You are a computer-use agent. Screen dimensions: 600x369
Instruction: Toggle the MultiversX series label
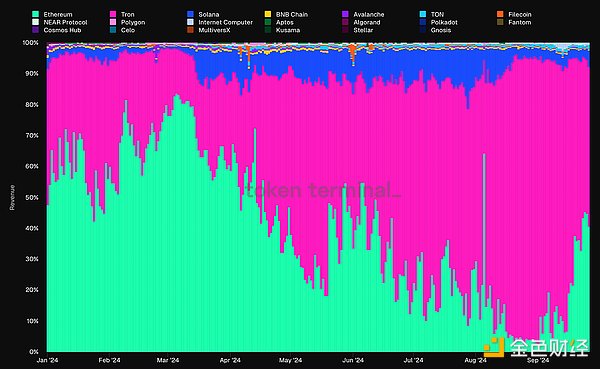coord(215,30)
